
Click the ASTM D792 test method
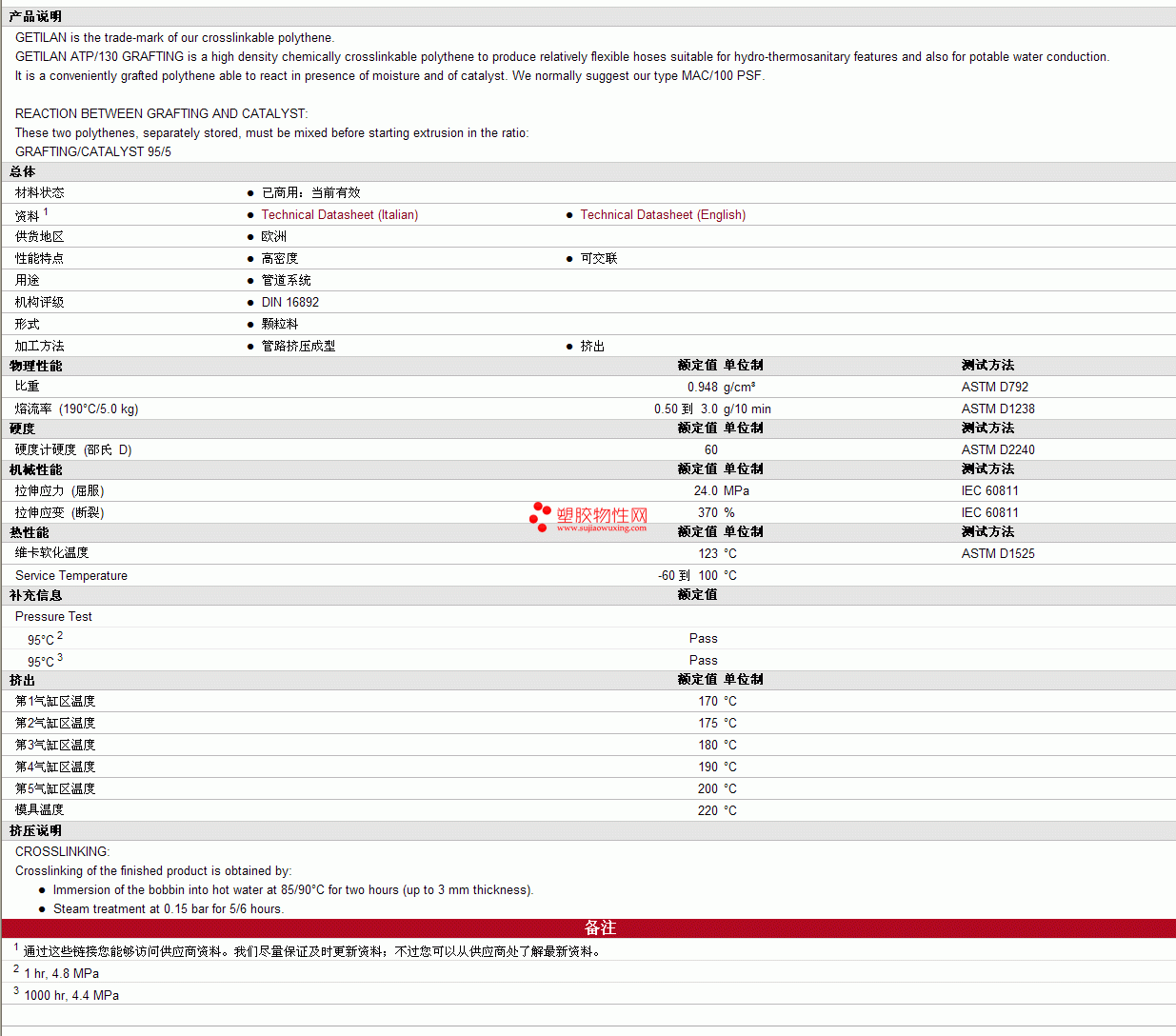point(995,387)
